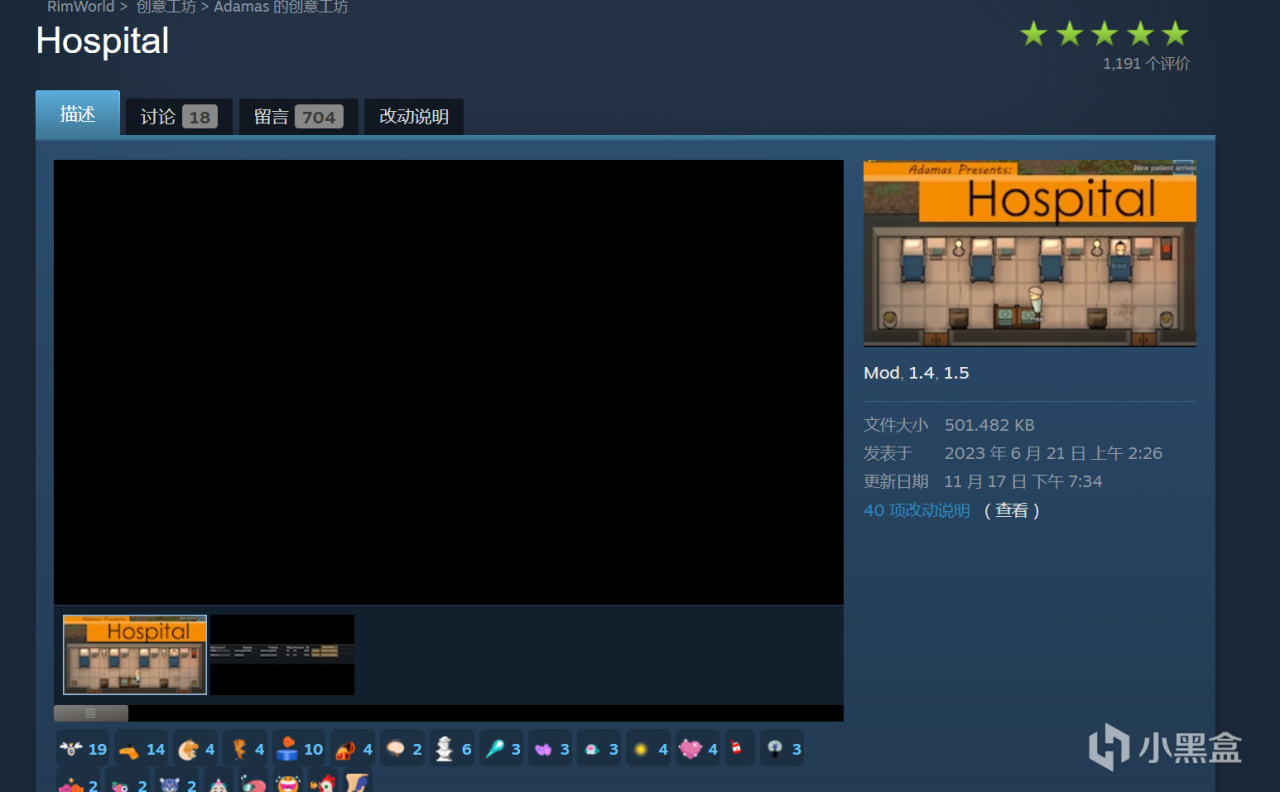
Task: Click the Hospital page title
Action: click(x=103, y=41)
